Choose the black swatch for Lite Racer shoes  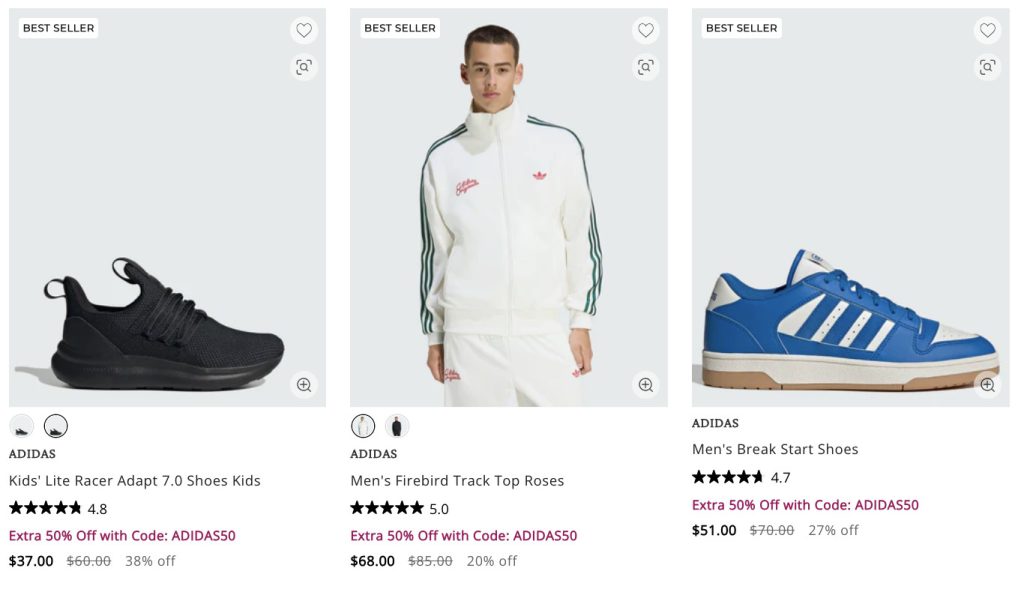tap(56, 426)
